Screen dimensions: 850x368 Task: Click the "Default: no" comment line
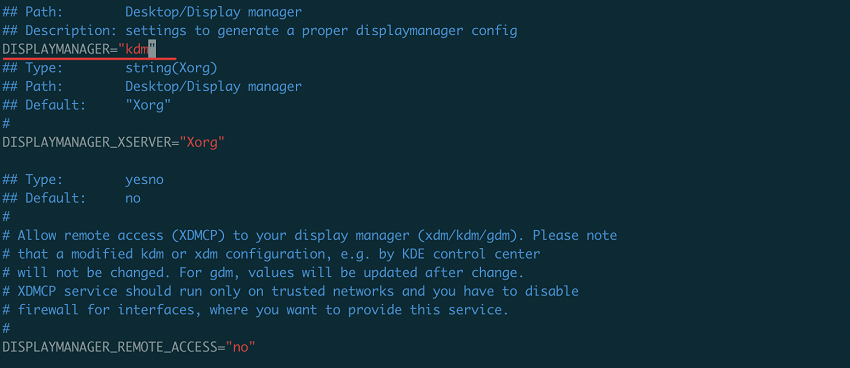click(72, 198)
